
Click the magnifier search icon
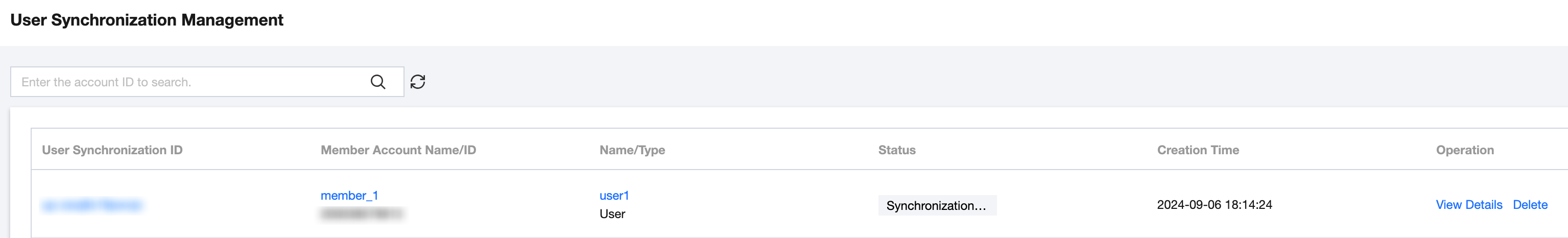pos(377,82)
